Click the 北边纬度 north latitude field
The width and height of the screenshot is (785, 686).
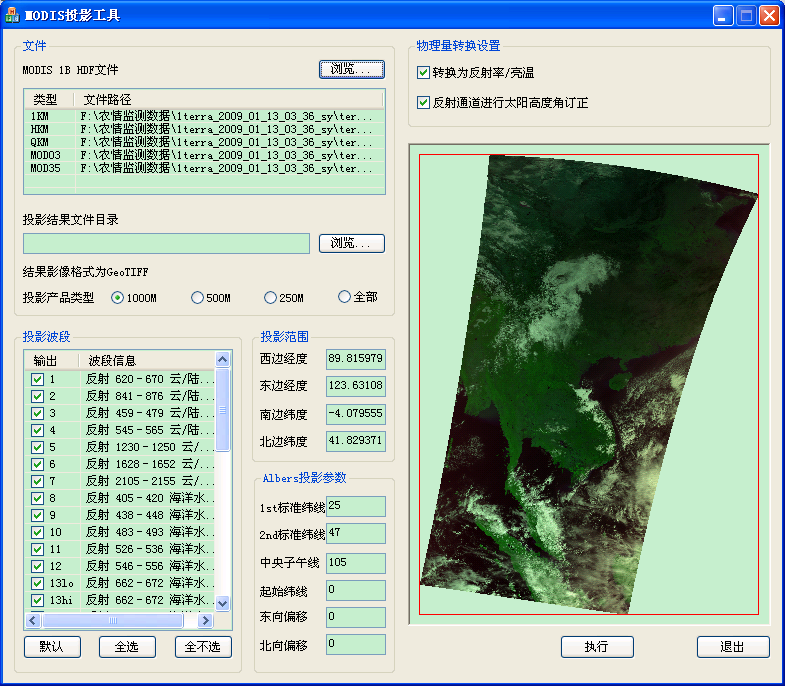pos(356,441)
